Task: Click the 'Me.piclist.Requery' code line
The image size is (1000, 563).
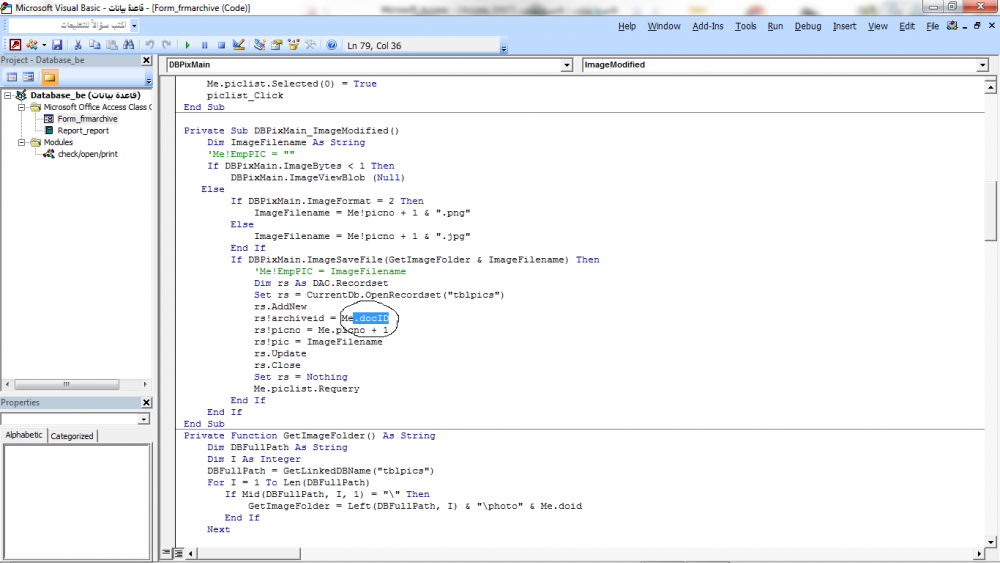Action: point(307,389)
